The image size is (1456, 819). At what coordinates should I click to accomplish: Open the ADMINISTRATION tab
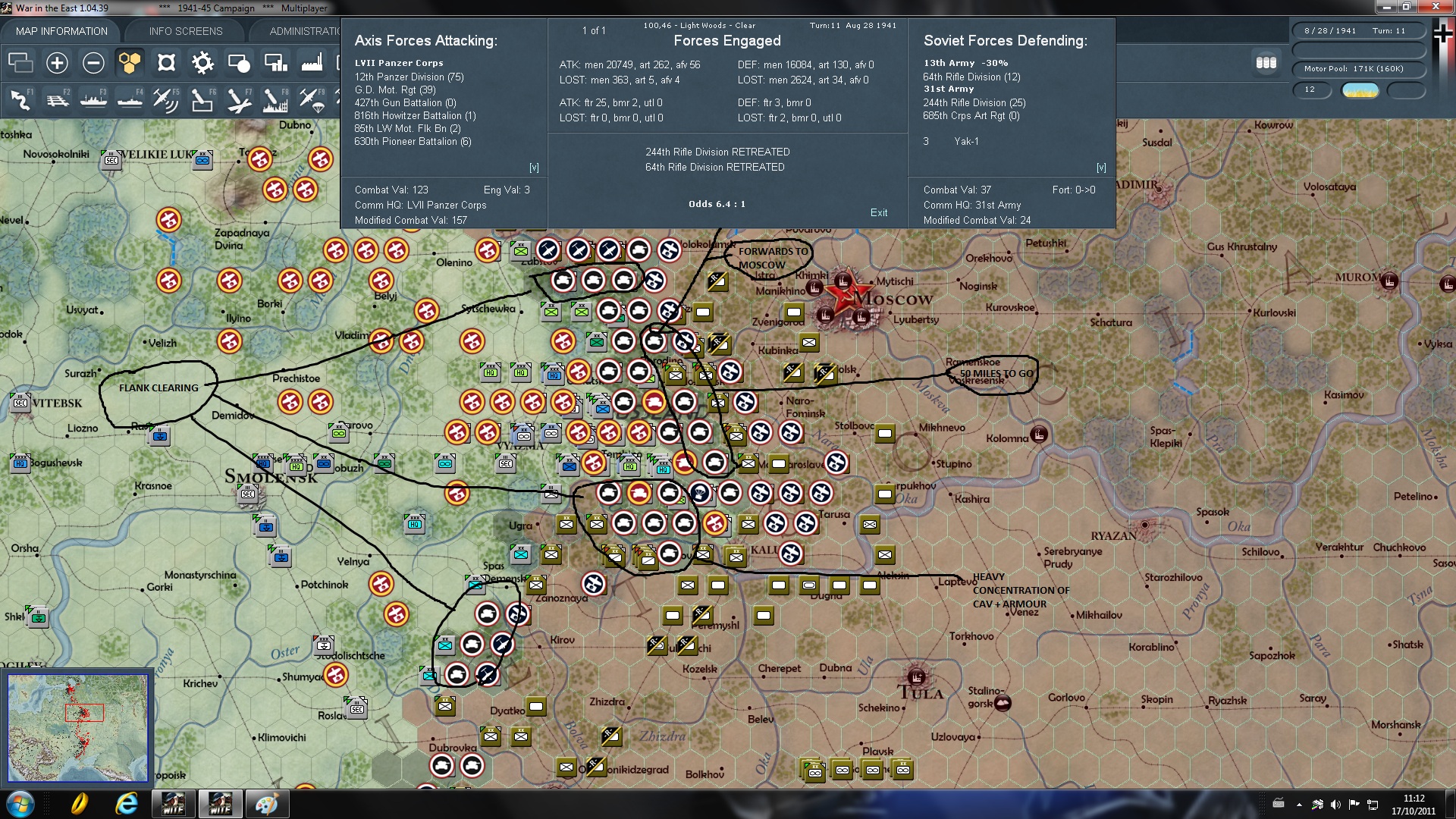(305, 31)
